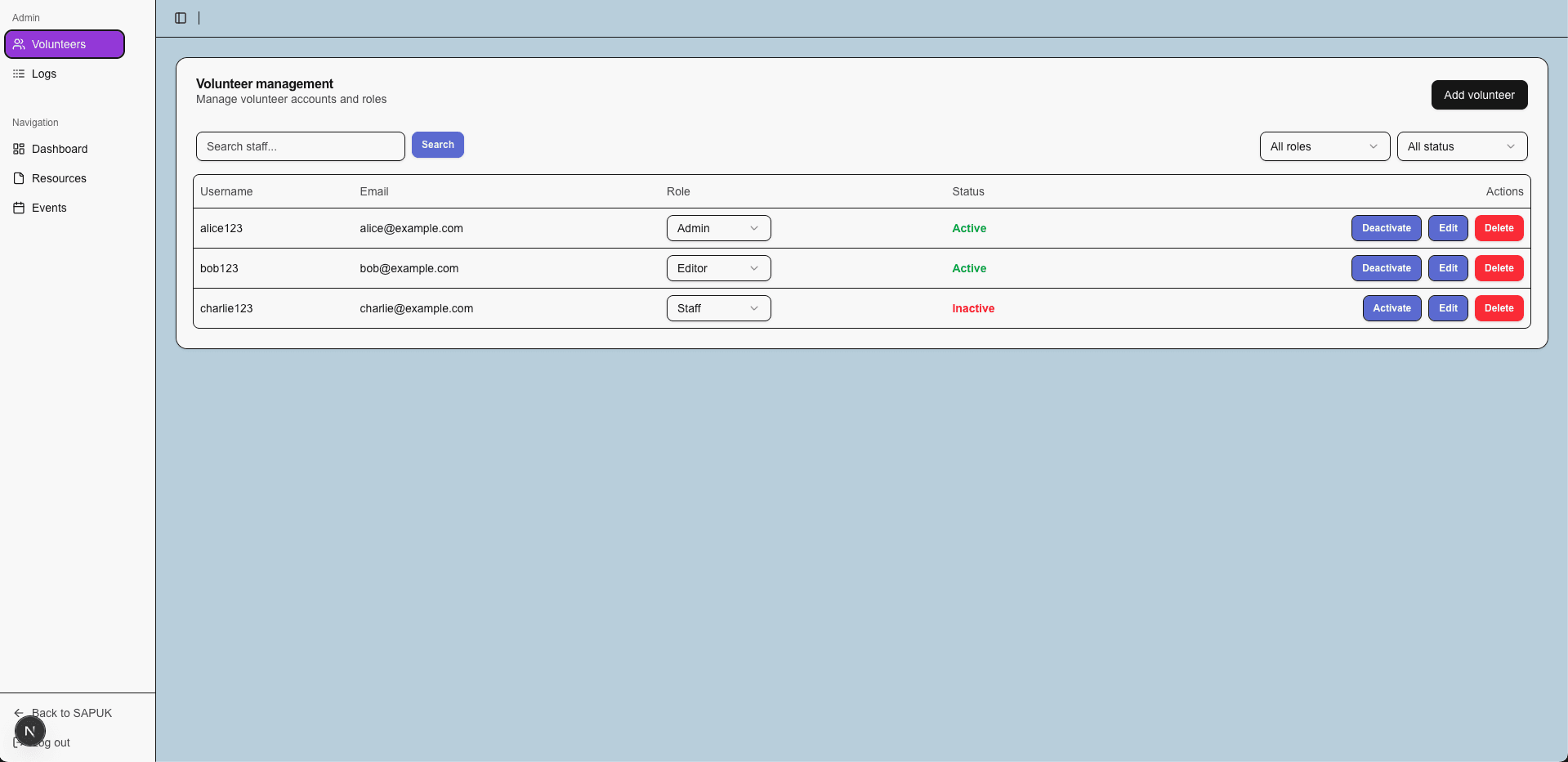Click the back arrow next to SAPUK
This screenshot has height=762, width=1568.
click(x=19, y=713)
